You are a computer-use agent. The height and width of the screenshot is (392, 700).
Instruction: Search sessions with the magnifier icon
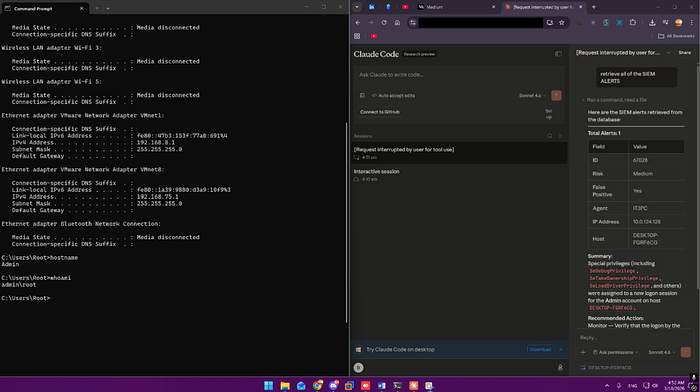tap(550, 136)
